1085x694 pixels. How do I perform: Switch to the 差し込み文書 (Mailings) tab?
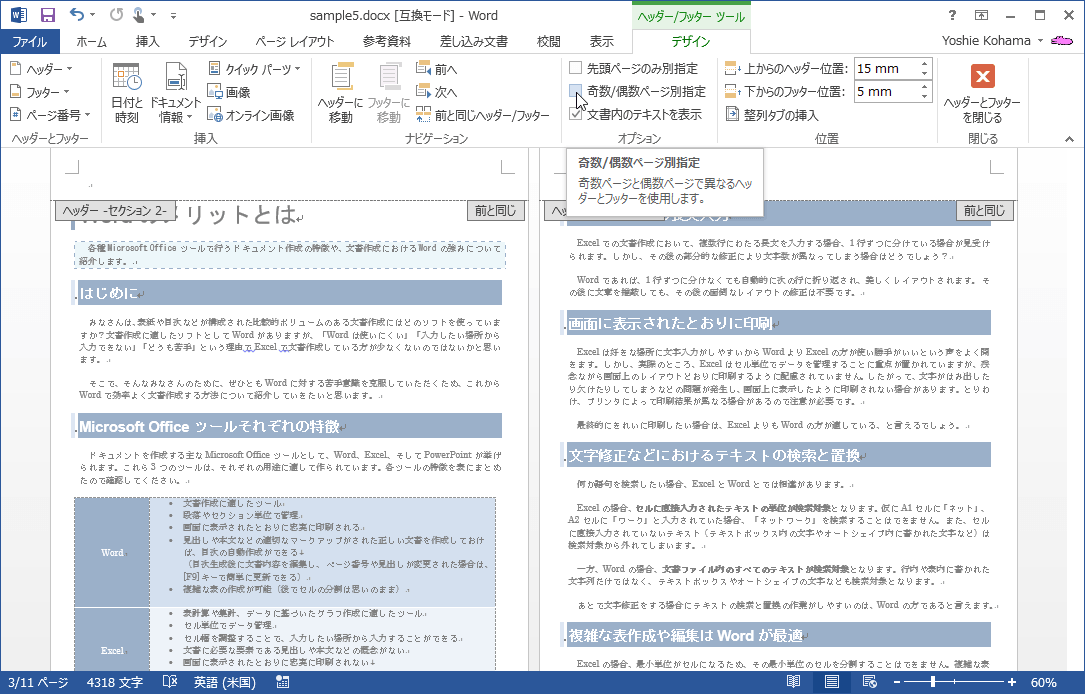click(x=474, y=42)
